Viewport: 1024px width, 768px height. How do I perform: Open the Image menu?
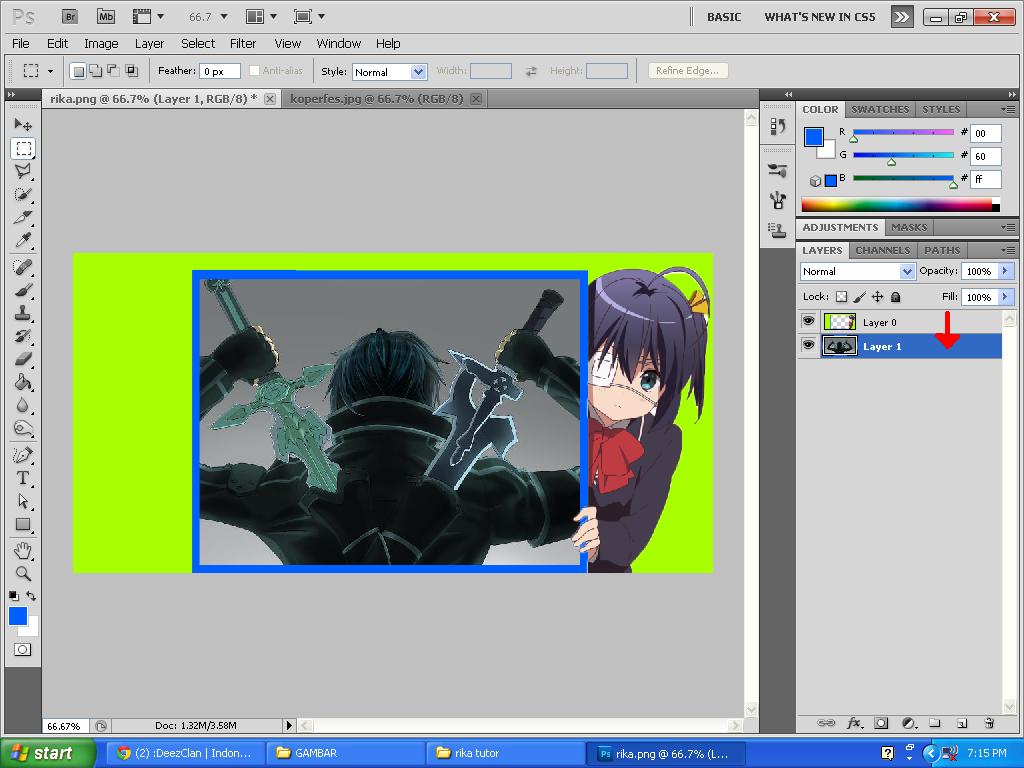tap(101, 44)
